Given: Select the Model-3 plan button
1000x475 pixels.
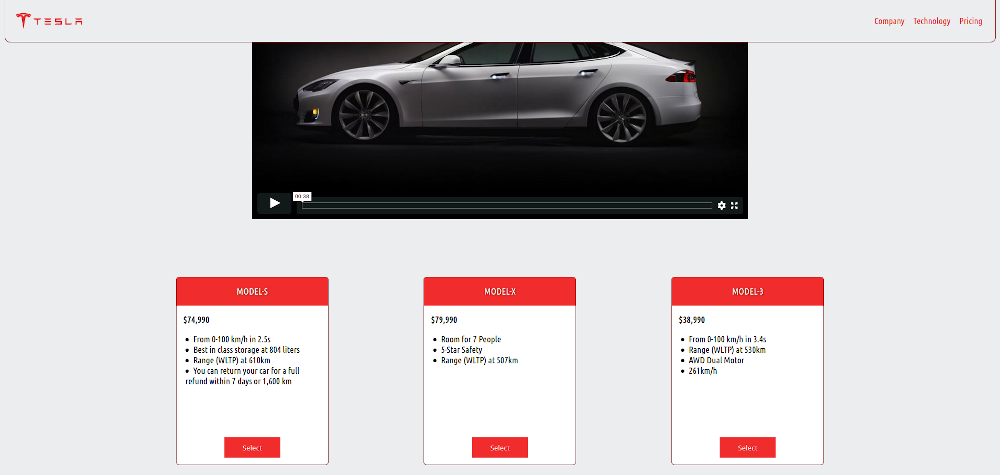Looking at the screenshot, I should point(747,448).
